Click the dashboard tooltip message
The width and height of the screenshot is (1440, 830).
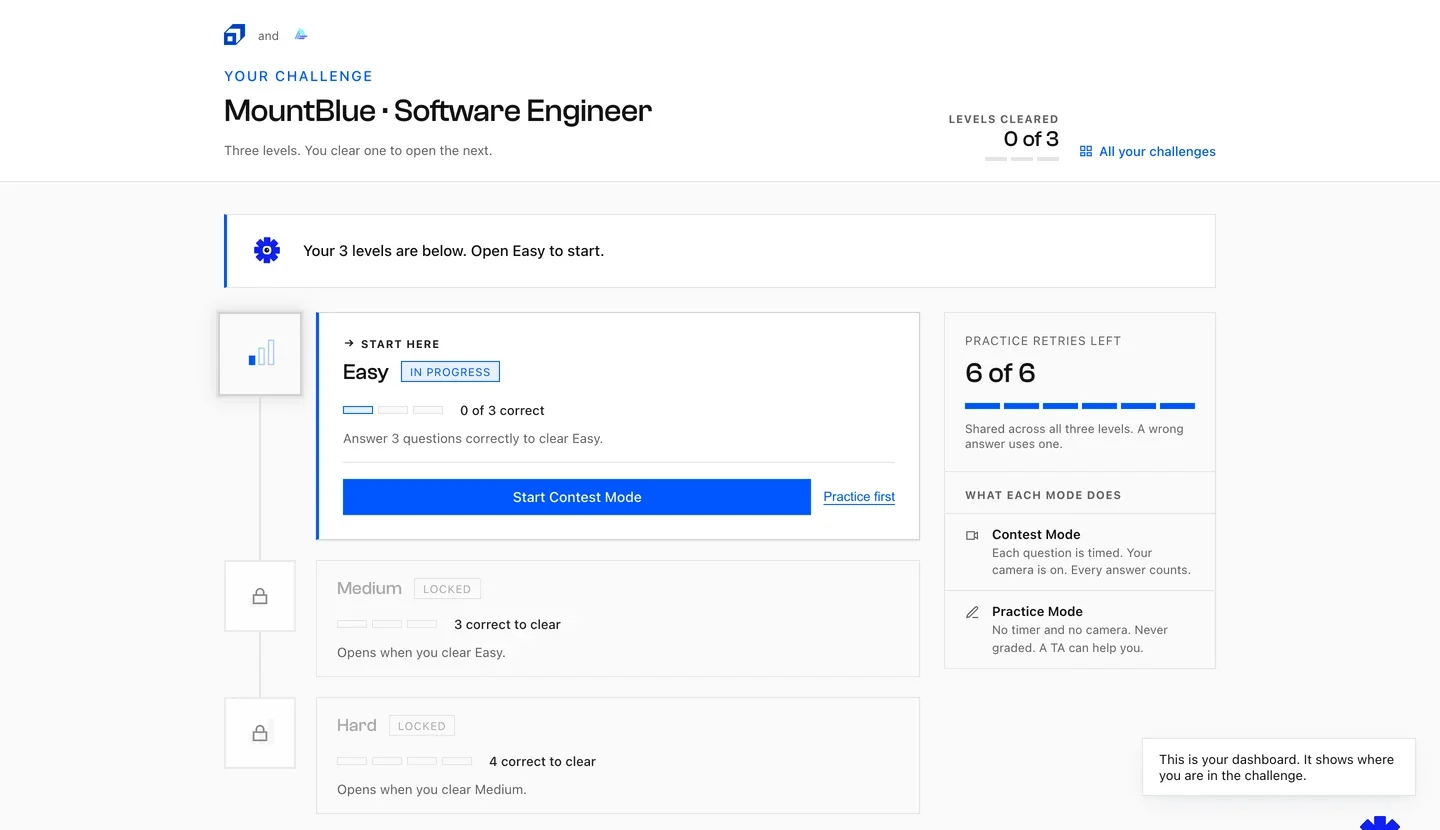pos(1279,767)
